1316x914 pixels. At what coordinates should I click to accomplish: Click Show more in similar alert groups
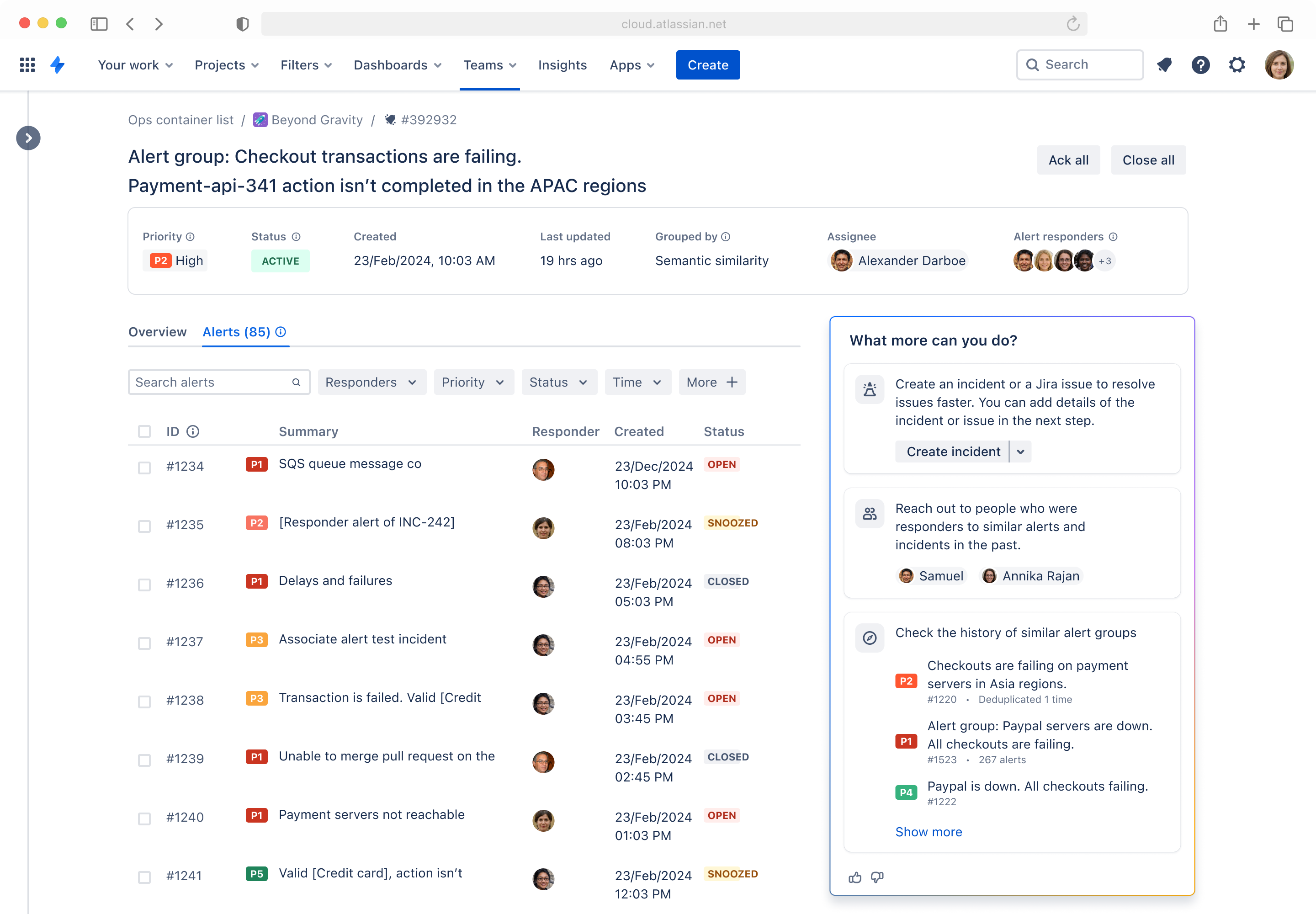click(x=929, y=832)
